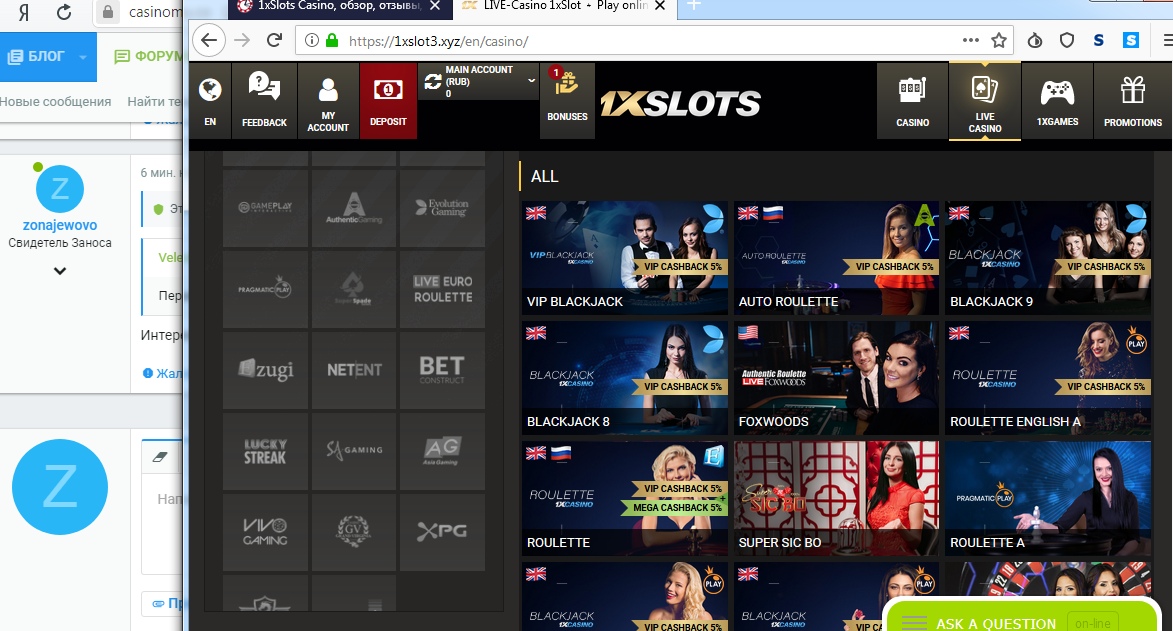The height and width of the screenshot is (631, 1173).
Task: Close the LIVE-Casino 1xSlot tab
Action: (660, 6)
